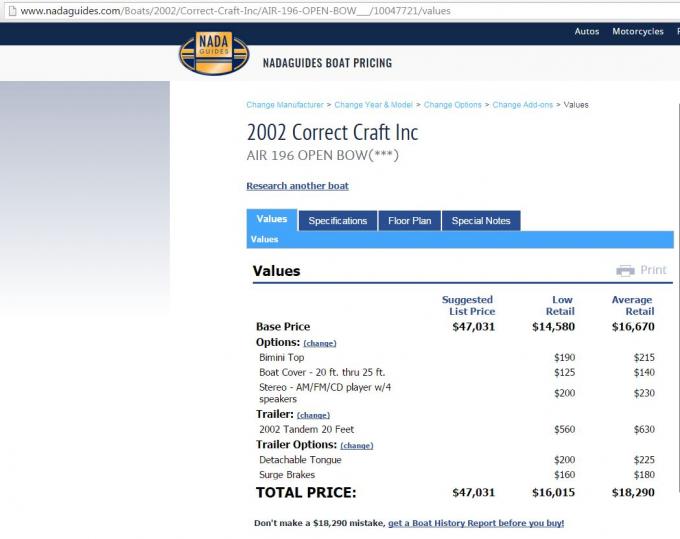Image resolution: width=680 pixels, height=539 pixels.
Task: Click the Change Add-ons breadcrumb link
Action: click(x=522, y=105)
